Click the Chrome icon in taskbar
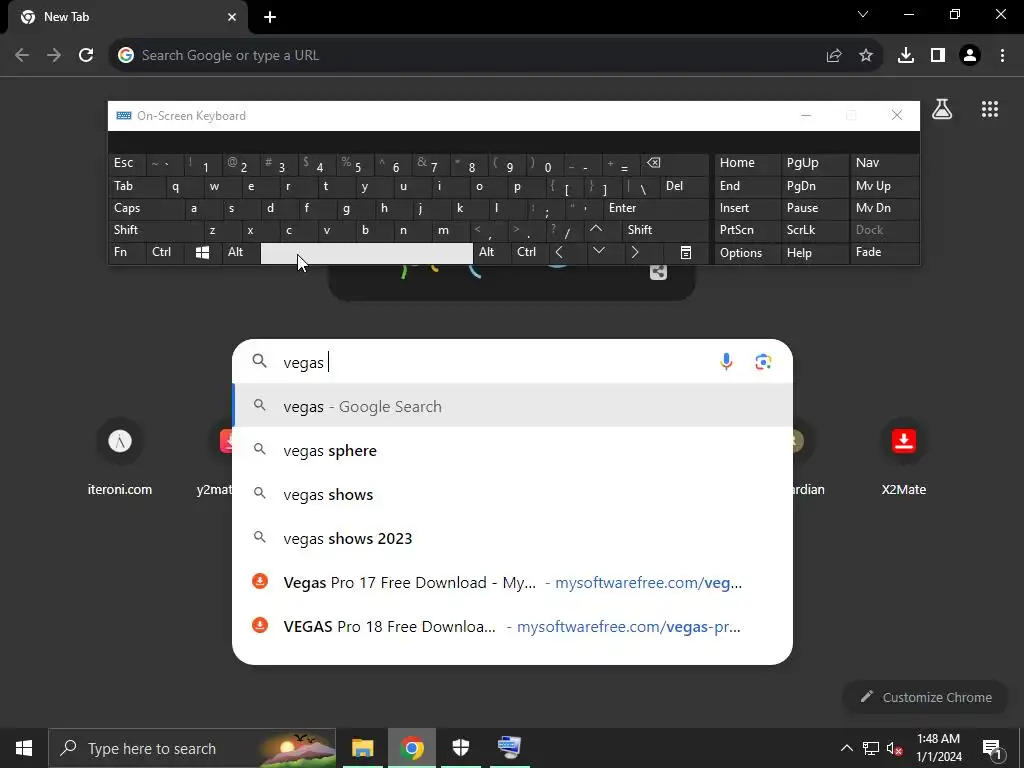The width and height of the screenshot is (1024, 768). tap(411, 748)
